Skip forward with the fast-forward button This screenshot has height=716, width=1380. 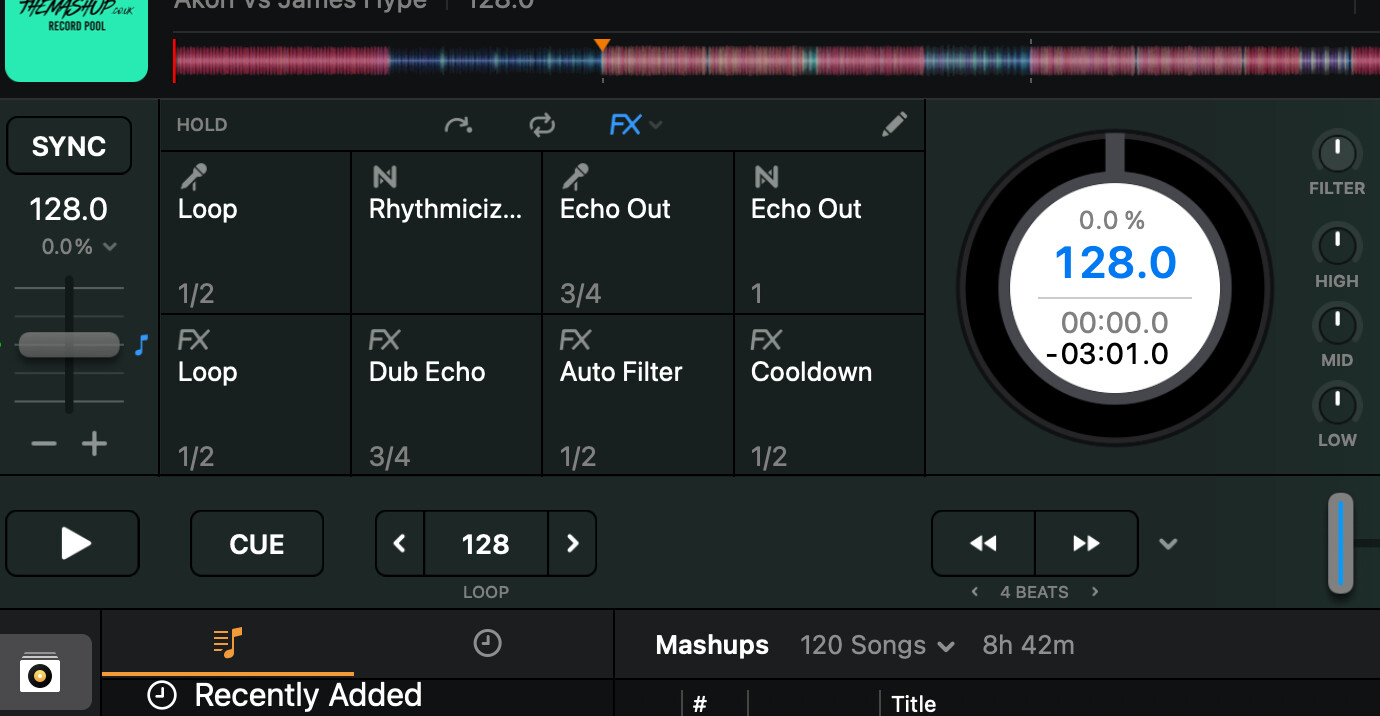[x=1086, y=544]
